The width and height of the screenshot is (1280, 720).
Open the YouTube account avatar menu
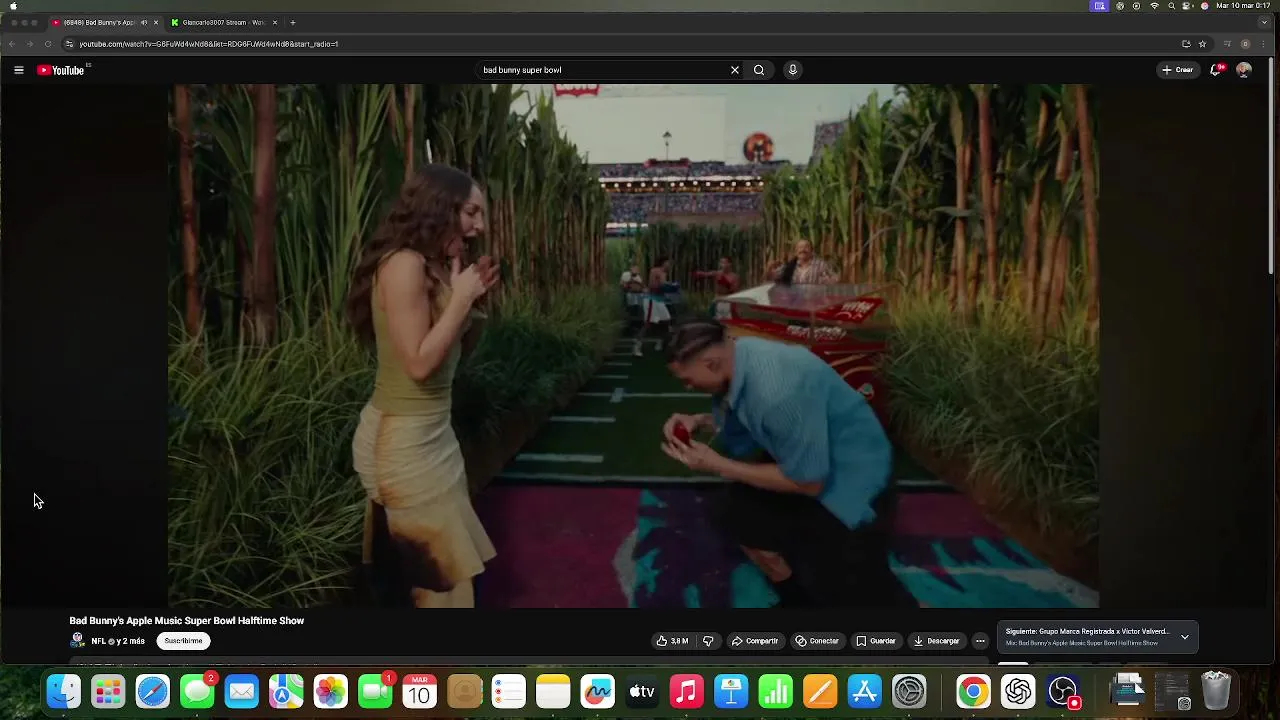1244,70
